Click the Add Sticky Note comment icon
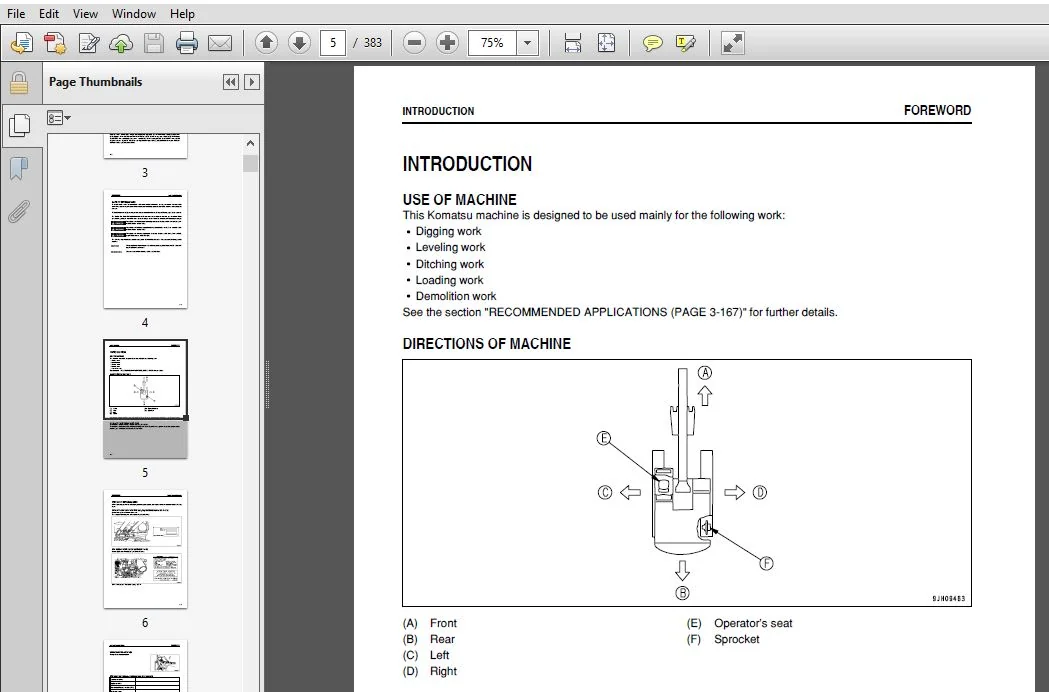 (x=652, y=44)
